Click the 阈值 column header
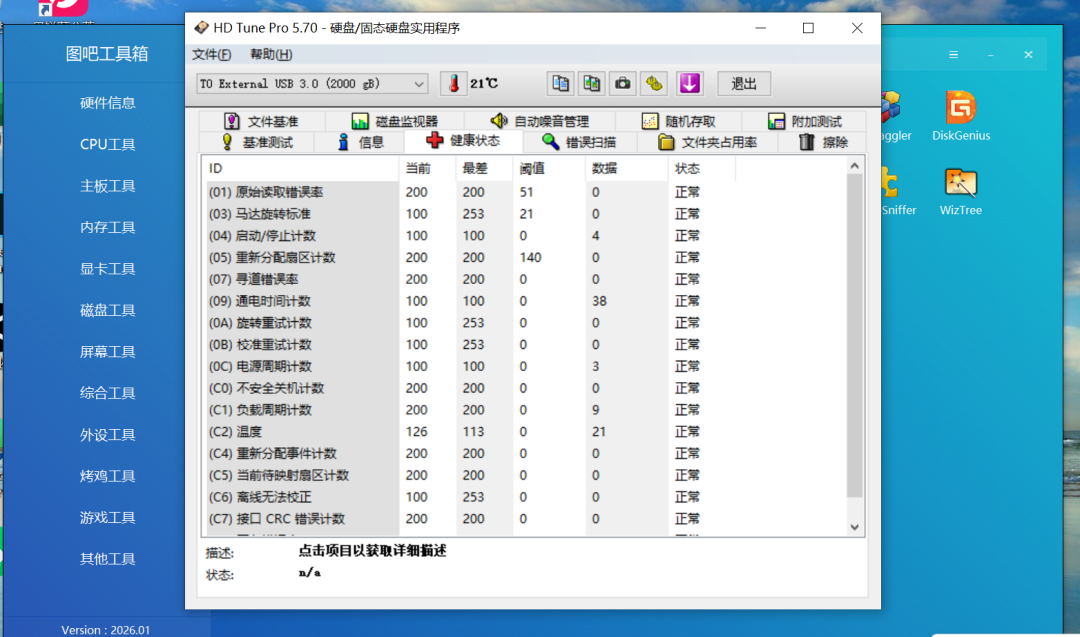This screenshot has width=1080, height=637. (549, 169)
